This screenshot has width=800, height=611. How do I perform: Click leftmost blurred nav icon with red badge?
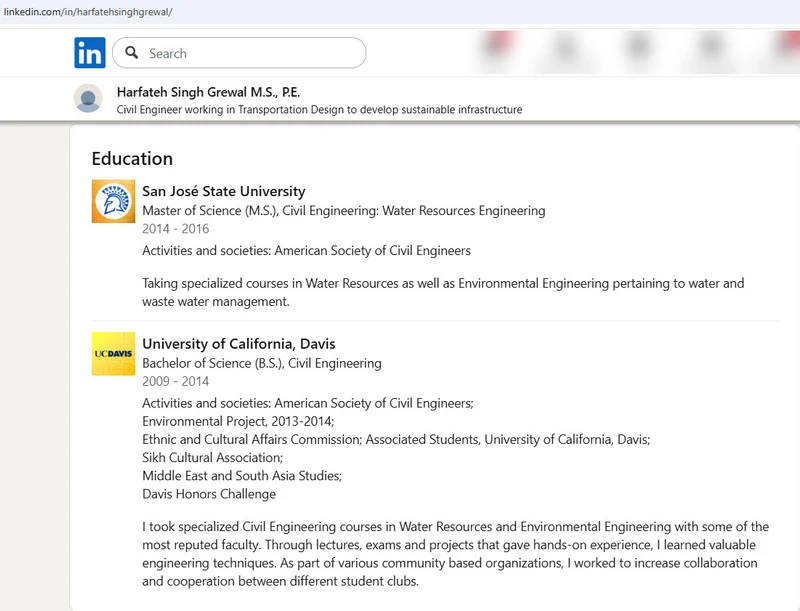point(495,50)
